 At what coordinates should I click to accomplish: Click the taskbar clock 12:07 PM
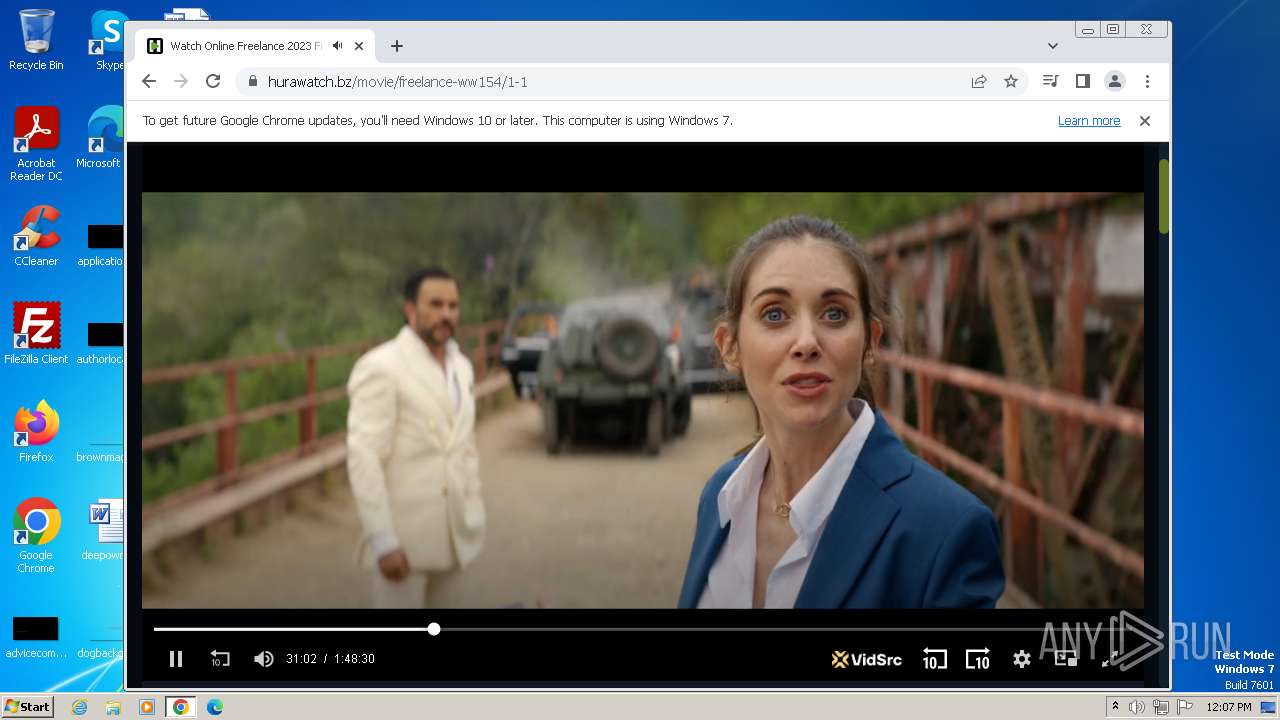(x=1228, y=707)
